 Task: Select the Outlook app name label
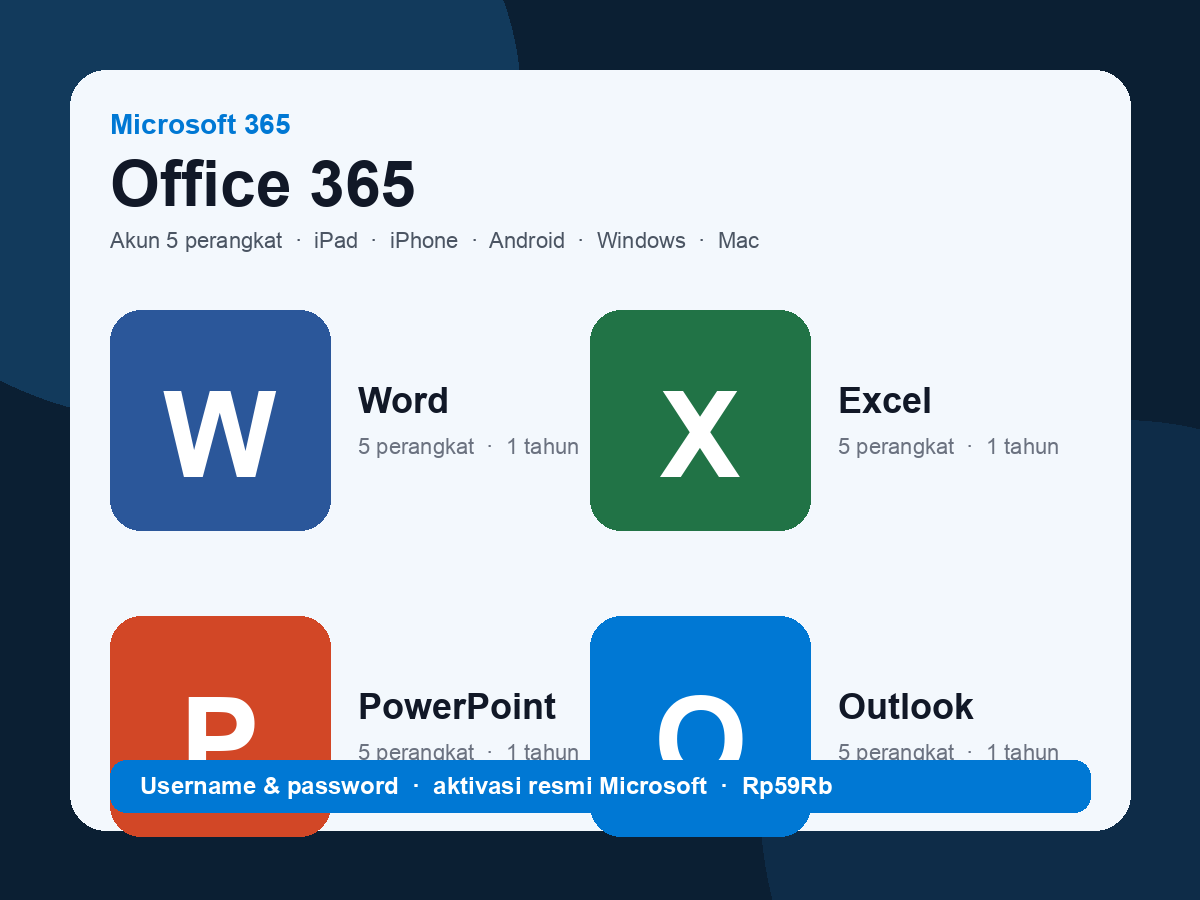[905, 707]
